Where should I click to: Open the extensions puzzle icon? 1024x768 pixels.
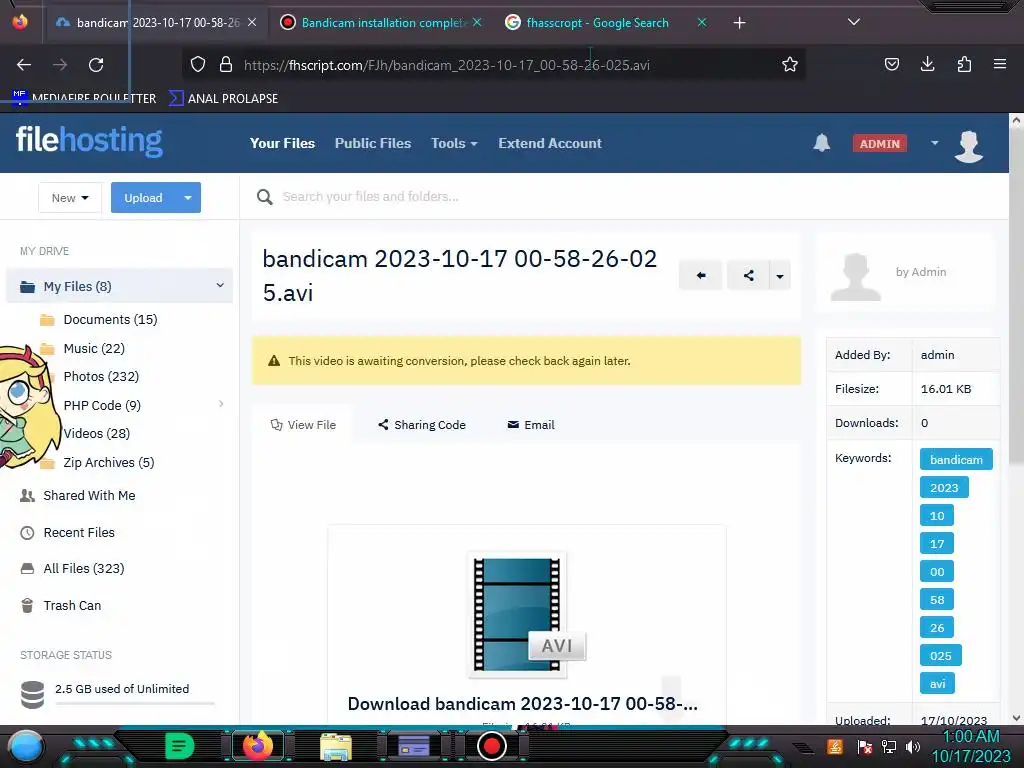964,65
